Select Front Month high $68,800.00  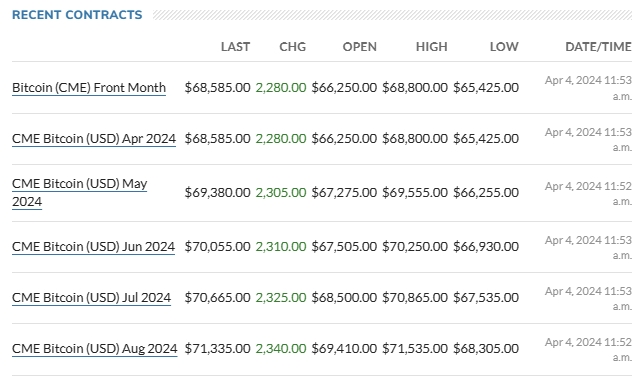(x=415, y=87)
